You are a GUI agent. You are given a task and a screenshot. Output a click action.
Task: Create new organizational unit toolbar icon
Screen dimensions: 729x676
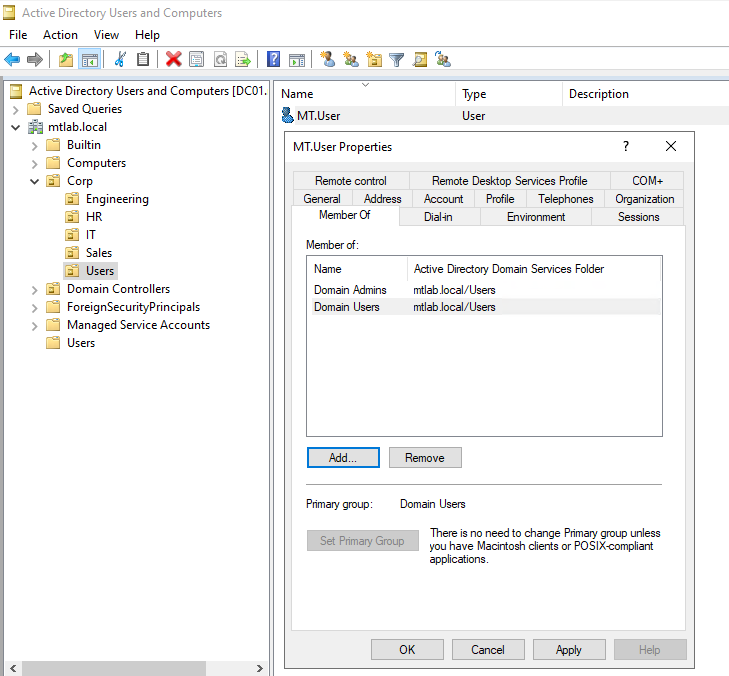tap(374, 60)
